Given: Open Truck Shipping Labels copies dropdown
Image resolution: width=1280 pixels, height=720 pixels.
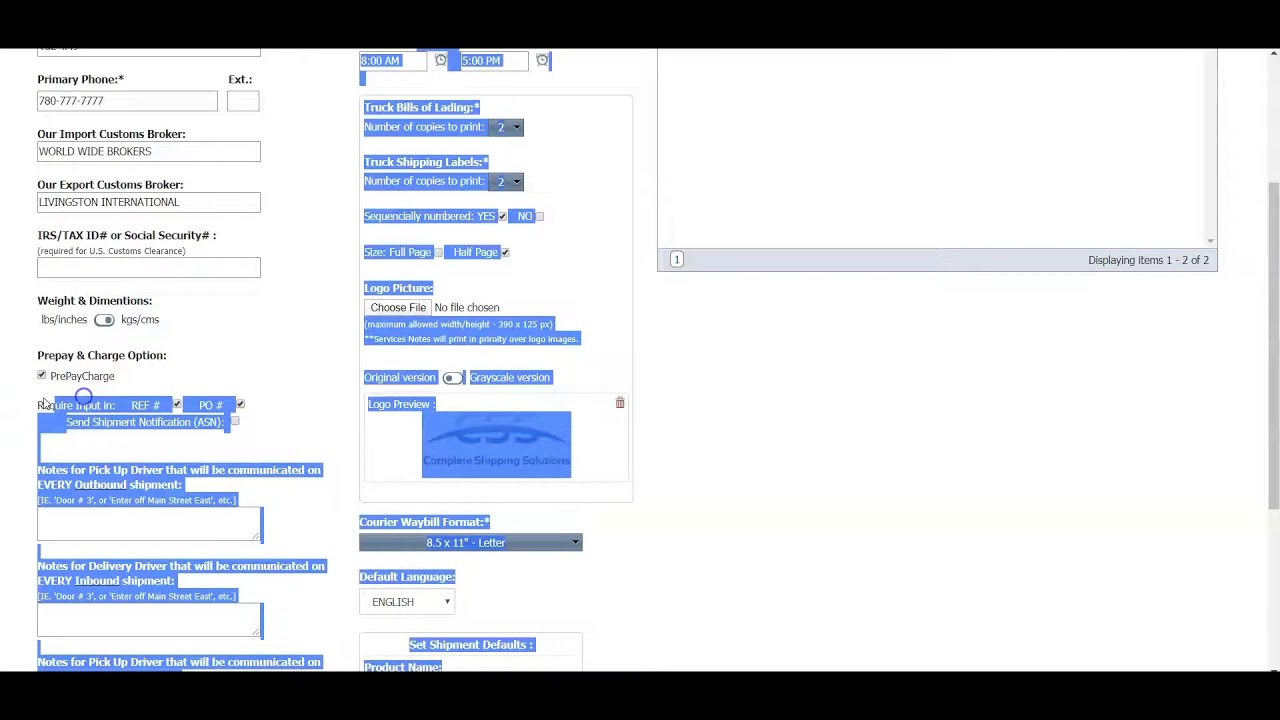Looking at the screenshot, I should (x=507, y=181).
